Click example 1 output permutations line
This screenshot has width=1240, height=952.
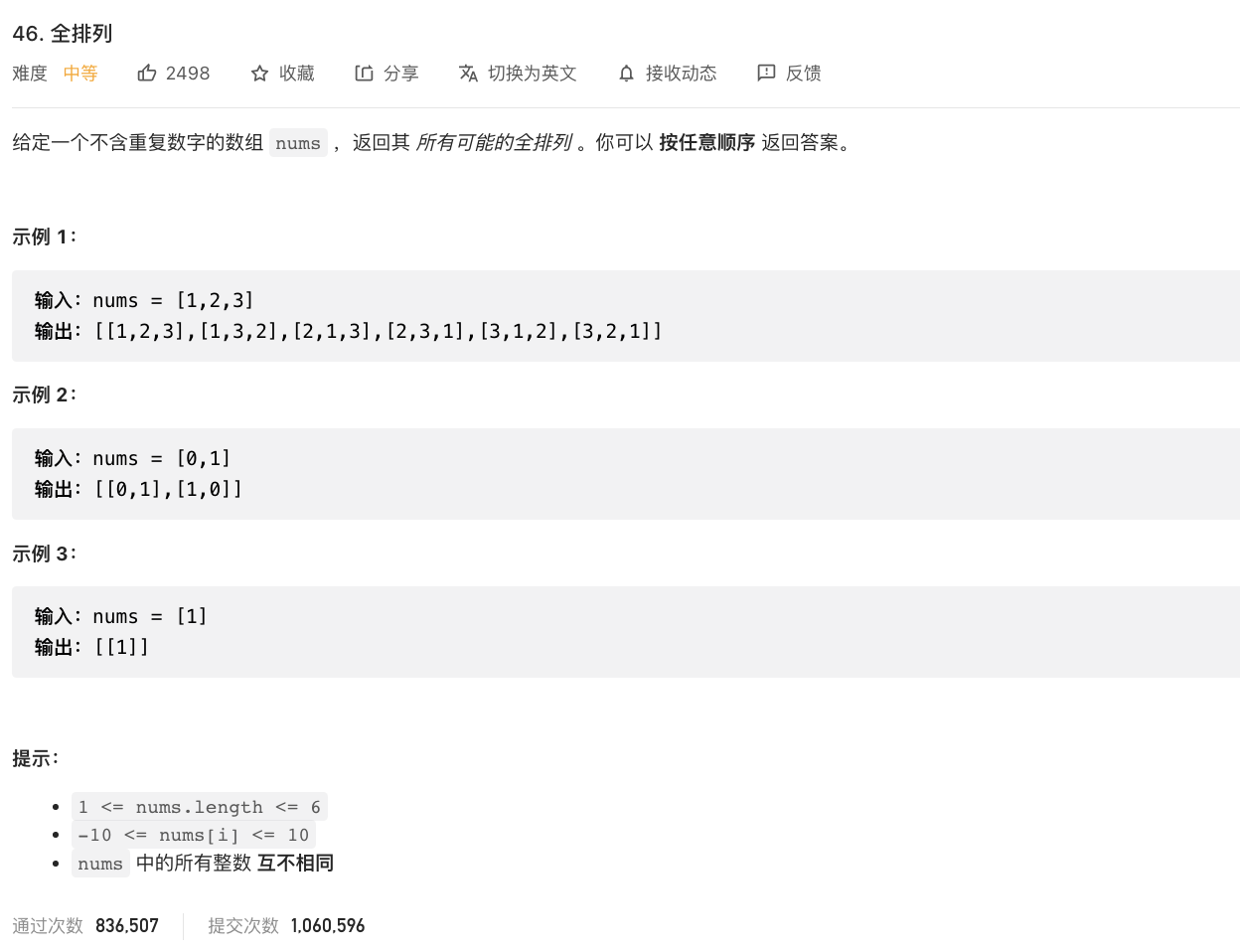378,331
